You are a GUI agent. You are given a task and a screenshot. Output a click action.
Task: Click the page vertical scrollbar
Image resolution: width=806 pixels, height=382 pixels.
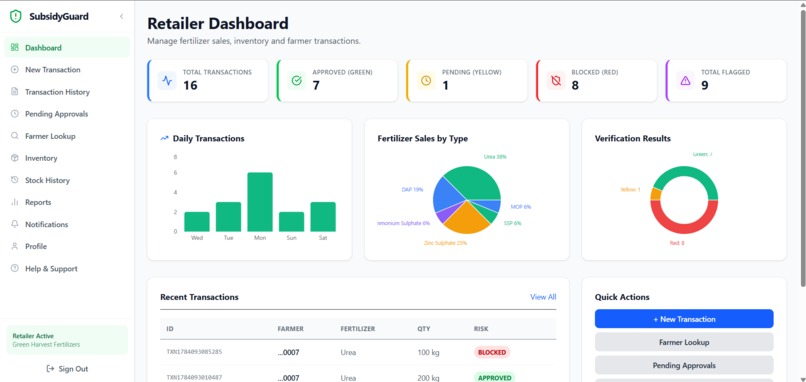point(802,149)
